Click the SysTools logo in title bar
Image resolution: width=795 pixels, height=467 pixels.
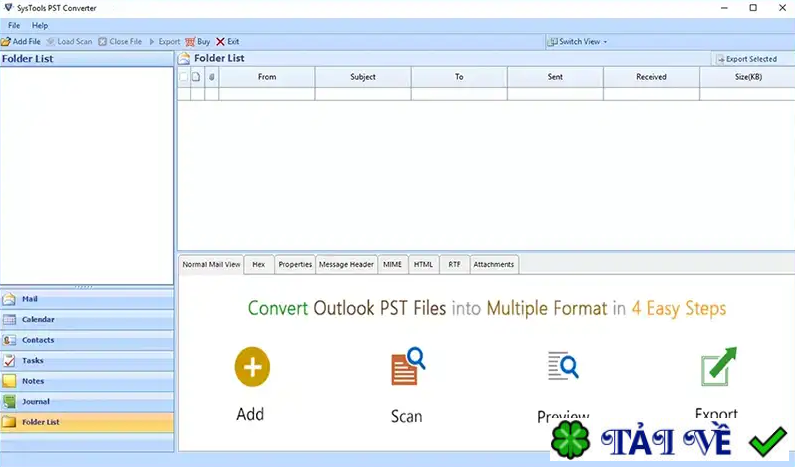point(8,8)
